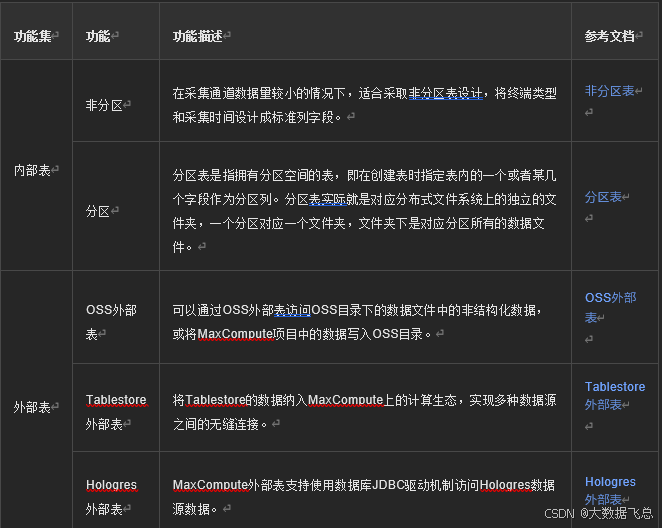Image resolution: width=662 pixels, height=528 pixels.
Task: Click the text 和采集时间设计成标准列字段
Action: tap(253, 117)
